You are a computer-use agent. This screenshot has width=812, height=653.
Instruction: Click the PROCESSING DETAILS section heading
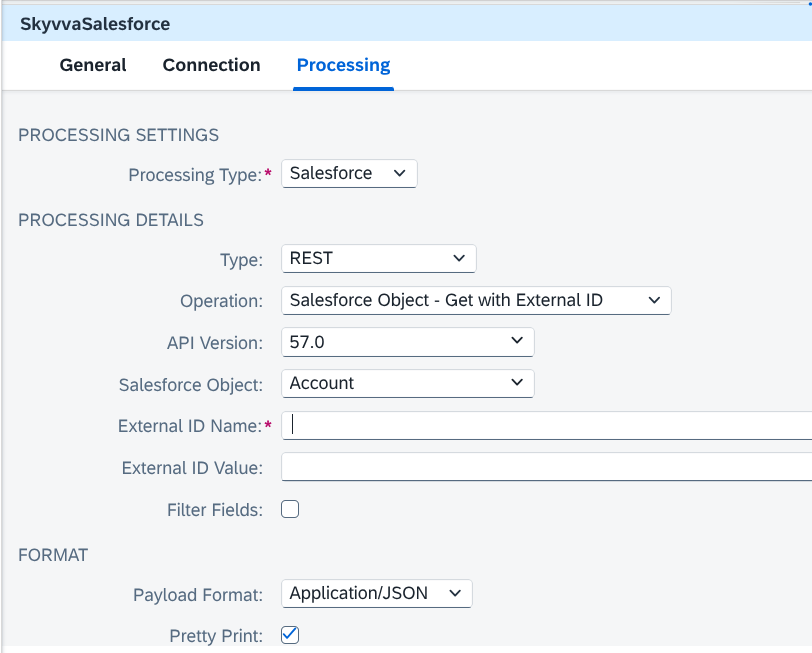(x=111, y=220)
